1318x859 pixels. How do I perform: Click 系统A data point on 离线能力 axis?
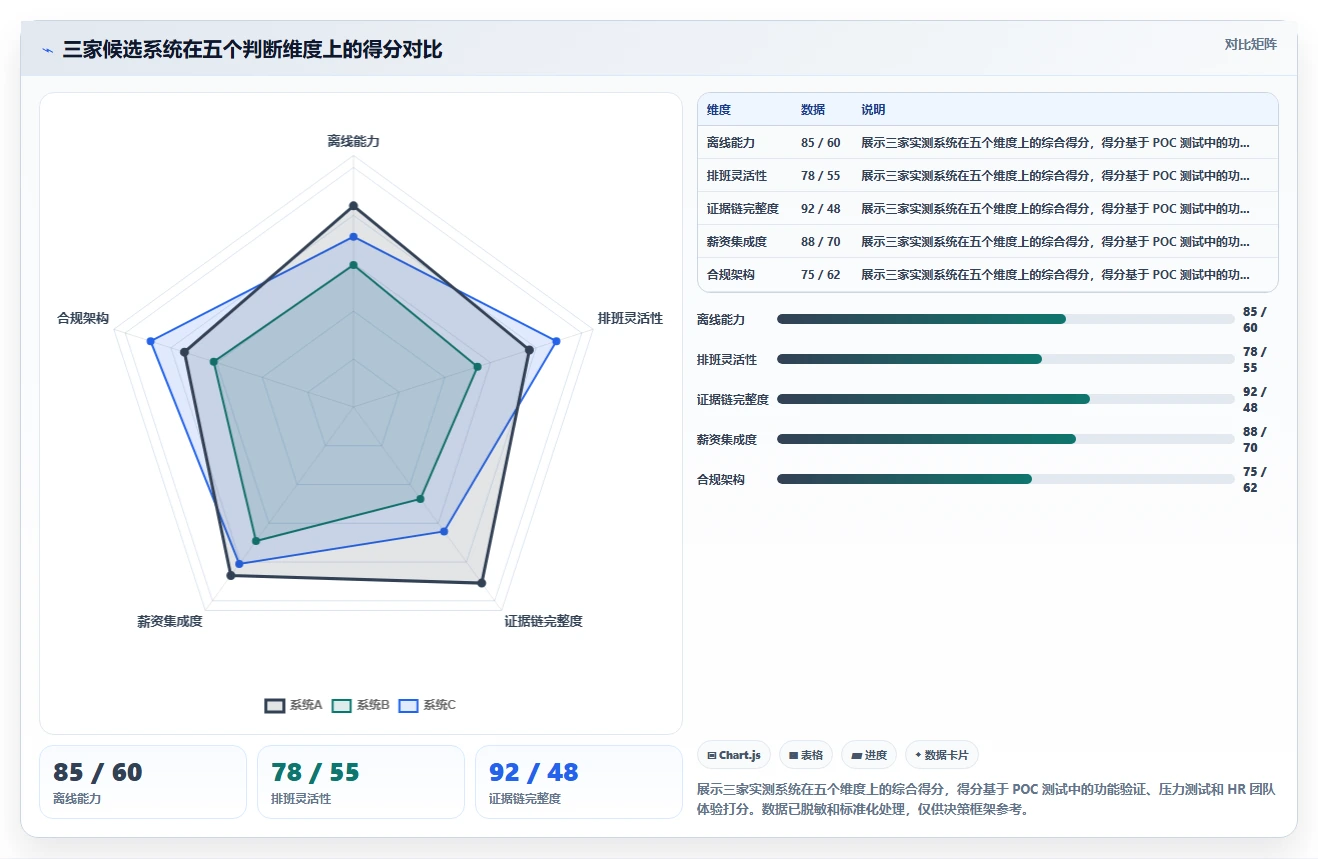point(353,206)
